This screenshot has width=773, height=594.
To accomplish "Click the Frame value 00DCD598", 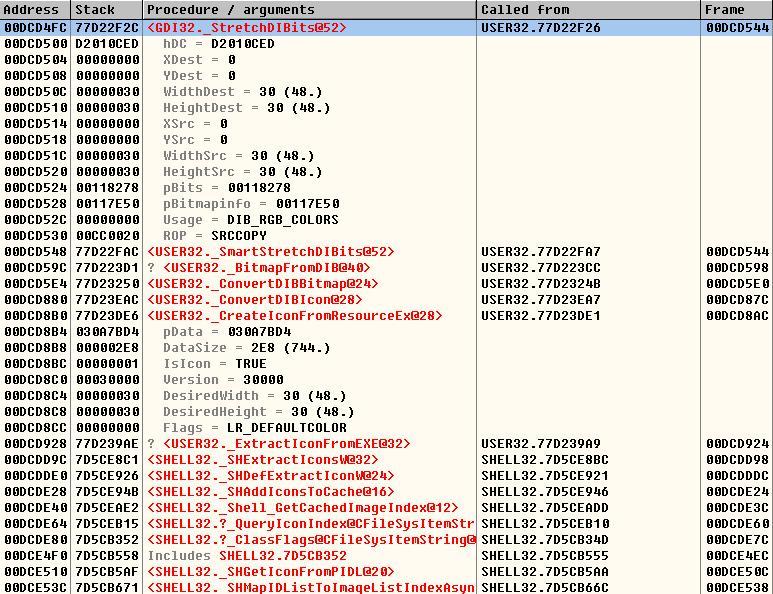I will pos(738,268).
